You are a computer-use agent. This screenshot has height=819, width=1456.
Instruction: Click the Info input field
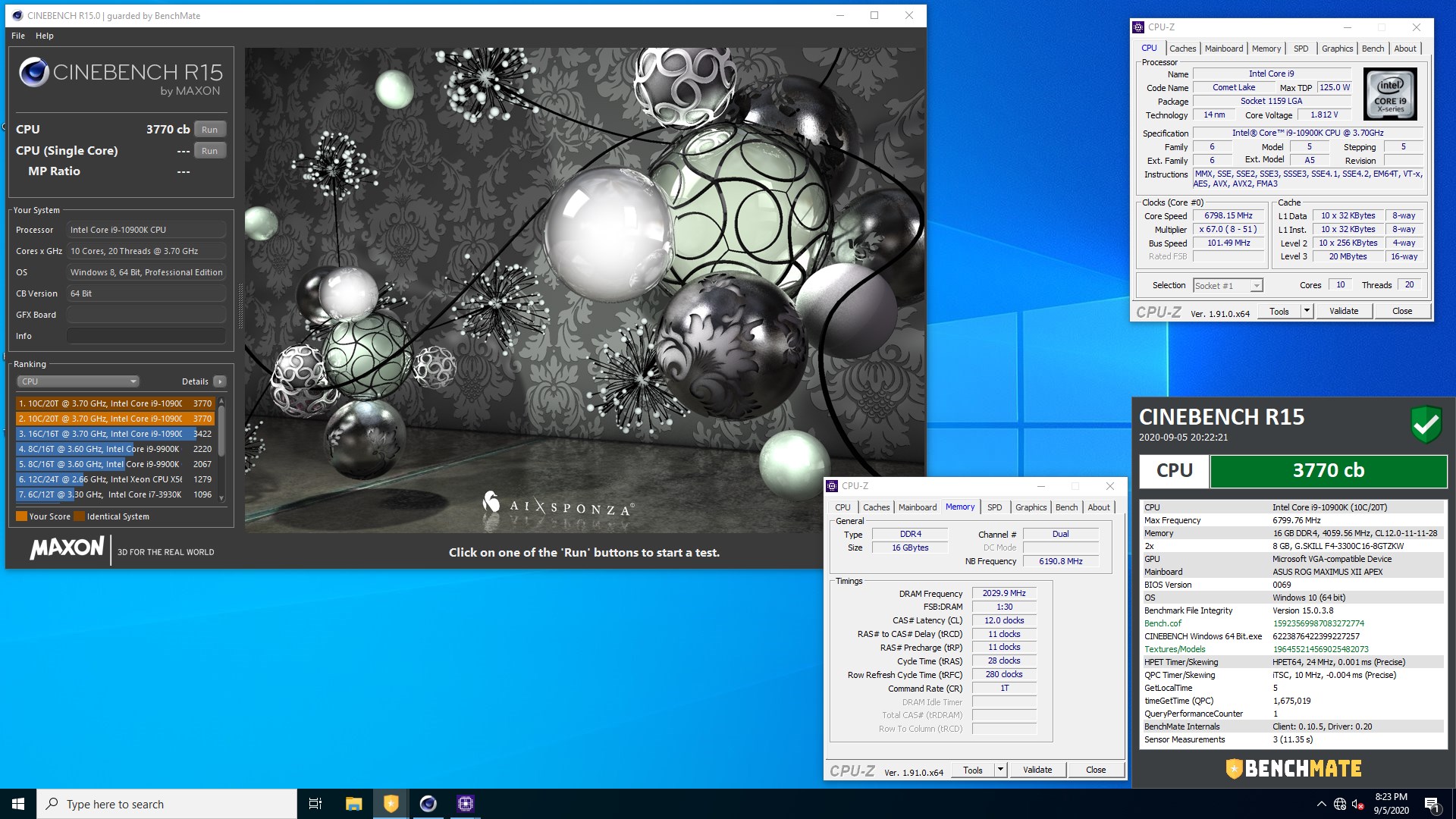coord(146,336)
